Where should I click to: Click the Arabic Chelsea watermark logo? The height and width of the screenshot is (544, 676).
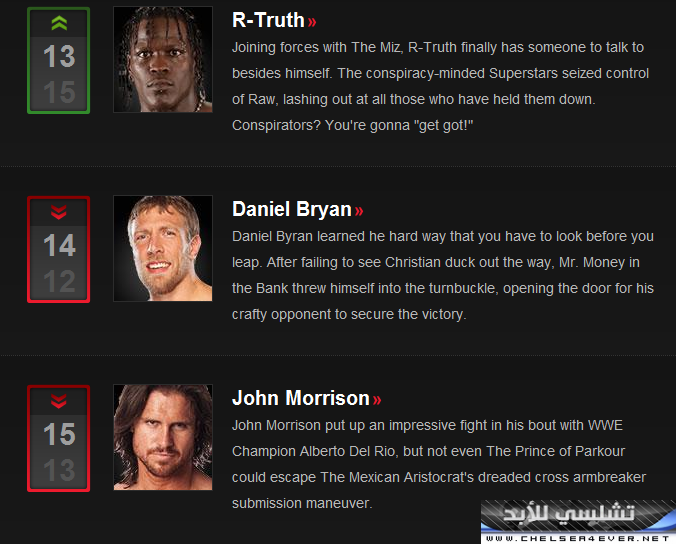coord(568,513)
